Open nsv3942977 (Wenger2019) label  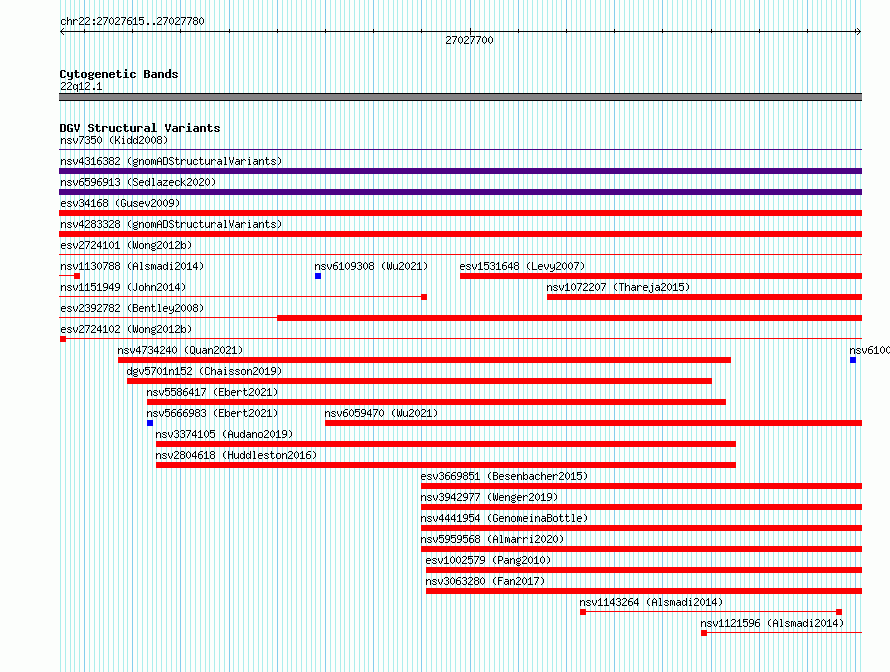pyautogui.click(x=489, y=497)
